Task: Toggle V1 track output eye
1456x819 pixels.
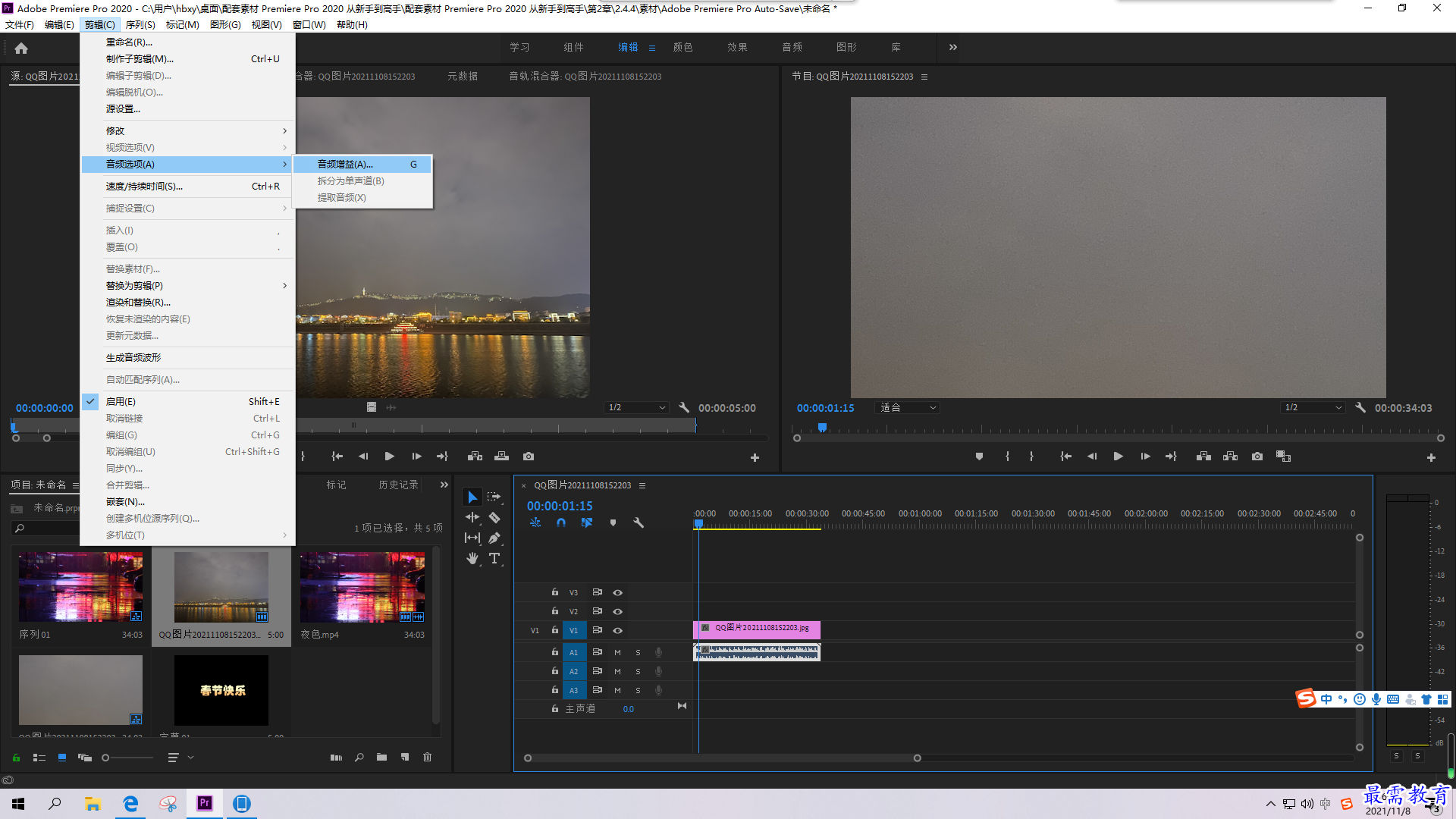Action: pyautogui.click(x=617, y=630)
